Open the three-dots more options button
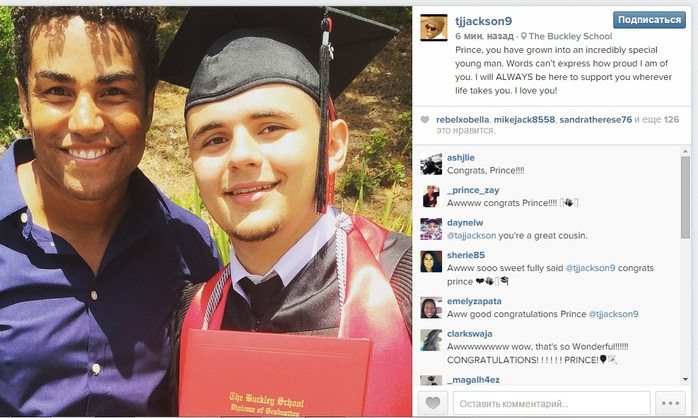The height and width of the screenshot is (418, 698). (670, 403)
